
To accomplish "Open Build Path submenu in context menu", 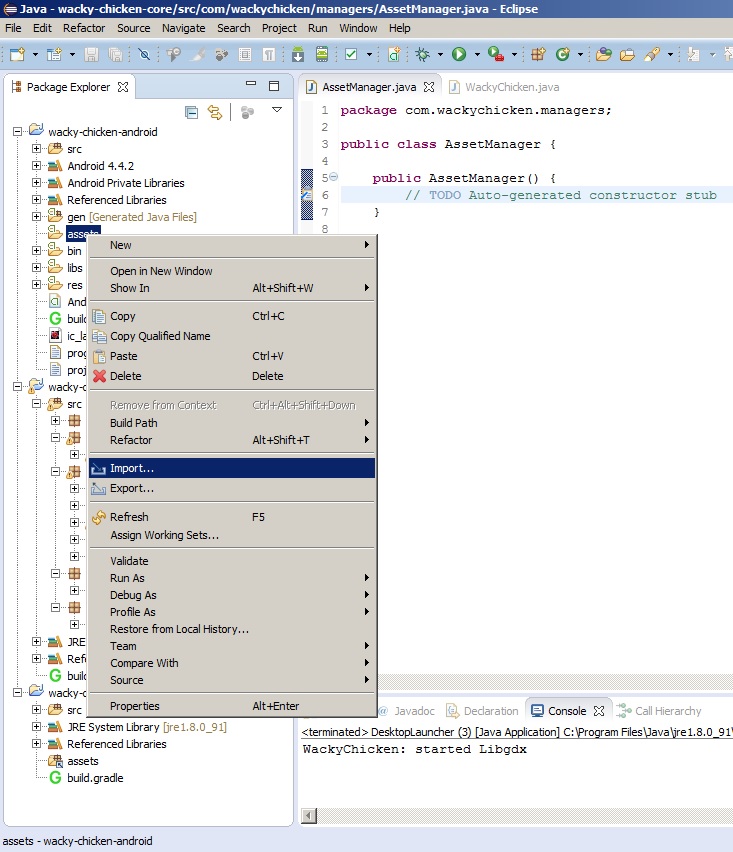I will (232, 423).
